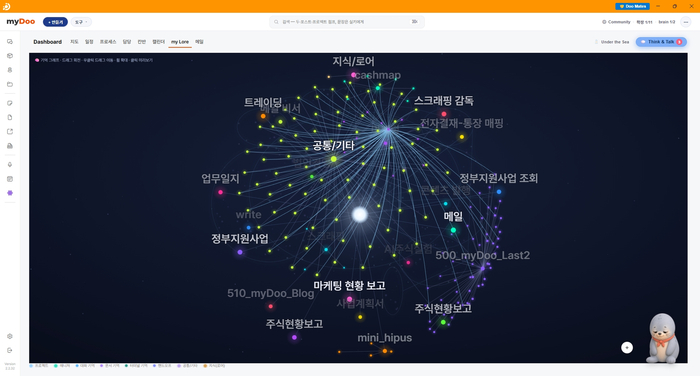Click the myDoo logo
This screenshot has height=376, width=700.
[x=21, y=21]
